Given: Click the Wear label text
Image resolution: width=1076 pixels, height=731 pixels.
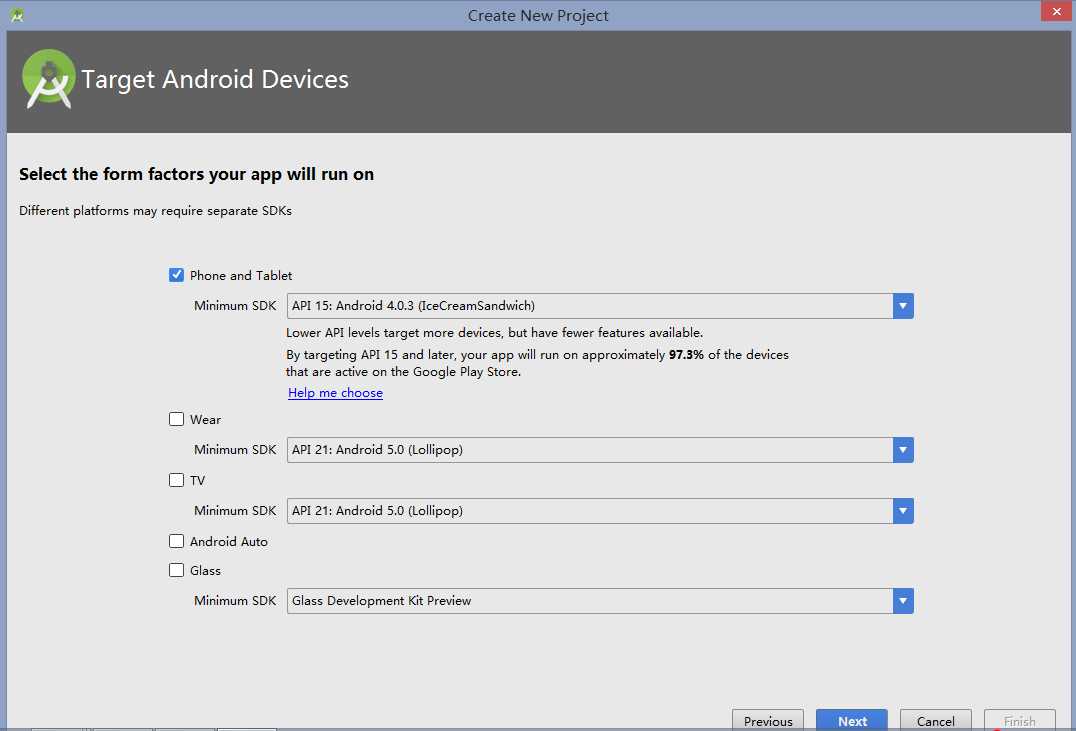Looking at the screenshot, I should pyautogui.click(x=205, y=419).
